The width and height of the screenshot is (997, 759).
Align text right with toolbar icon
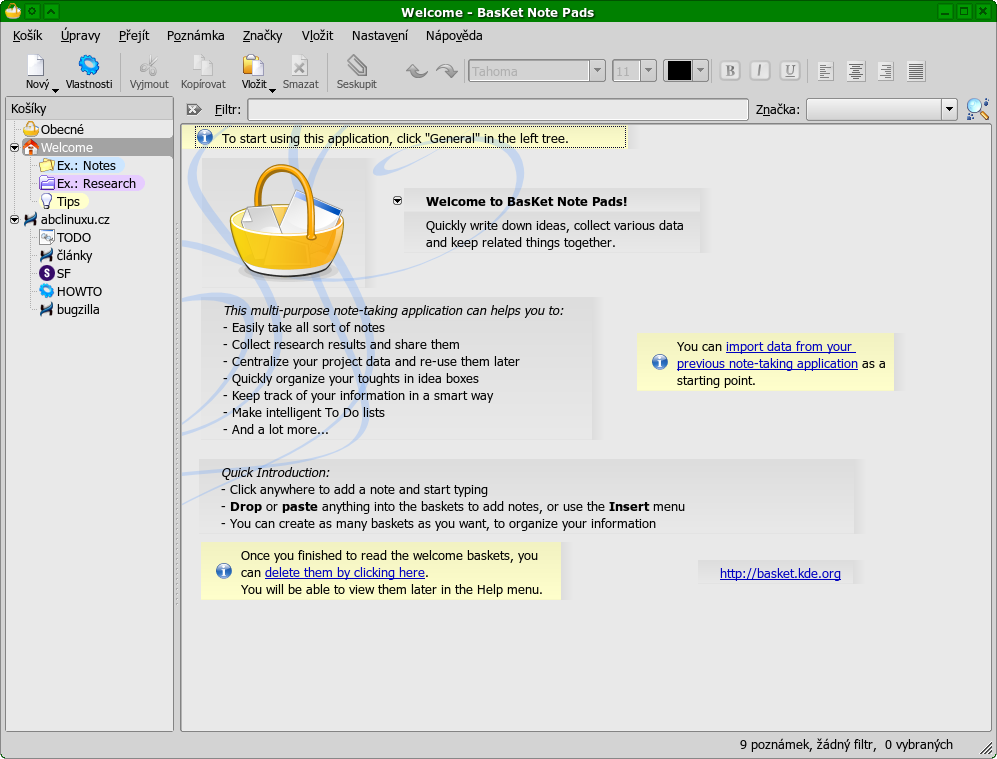(x=885, y=71)
